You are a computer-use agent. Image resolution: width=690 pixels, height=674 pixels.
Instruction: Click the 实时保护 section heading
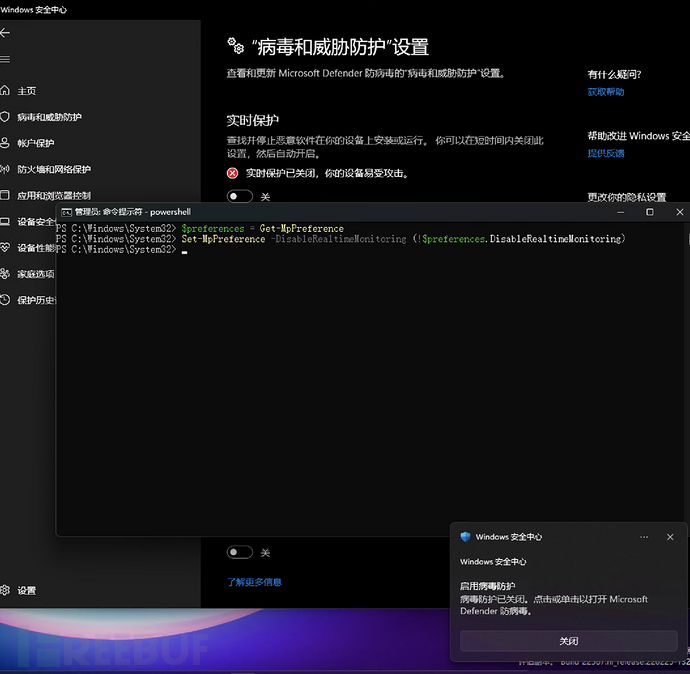click(253, 121)
